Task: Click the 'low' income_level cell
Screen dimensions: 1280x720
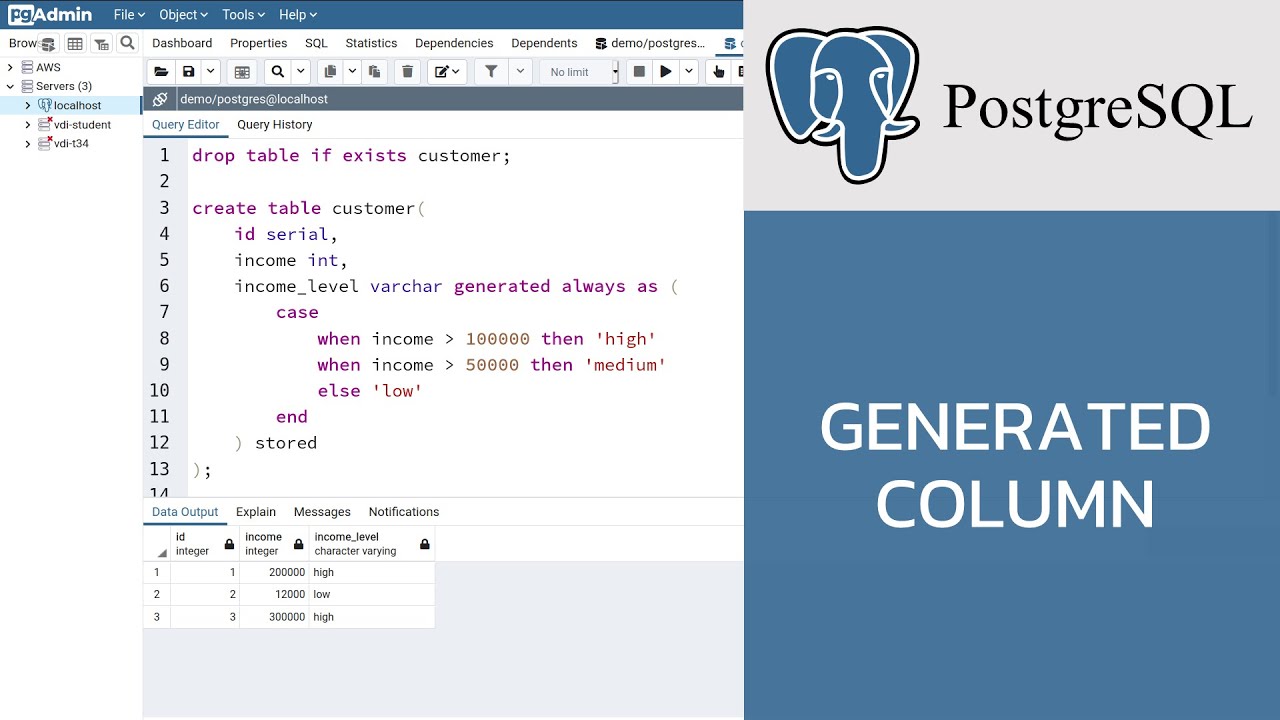Action: pos(372,594)
